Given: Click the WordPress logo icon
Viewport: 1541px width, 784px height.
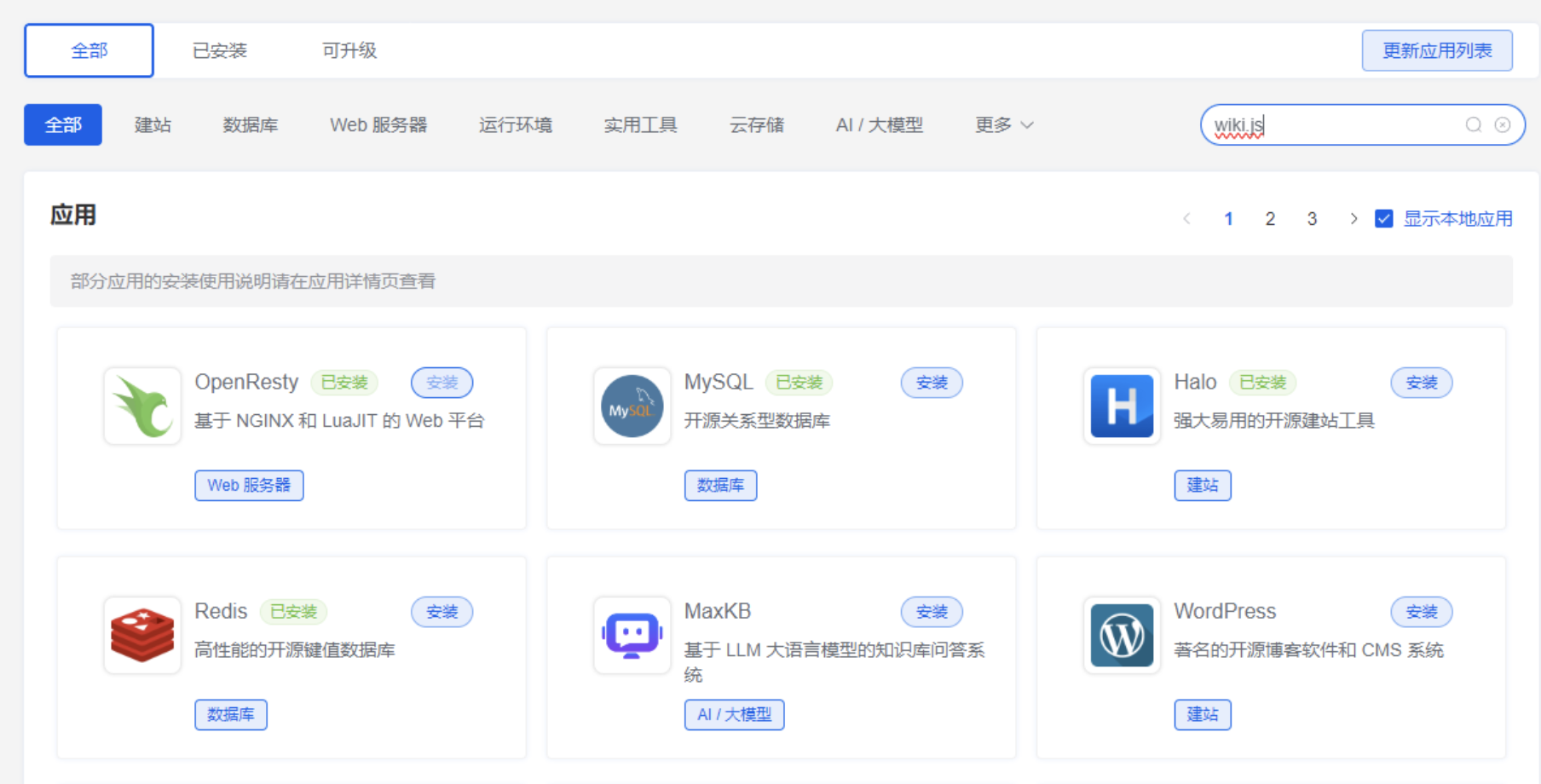Looking at the screenshot, I should (1122, 636).
